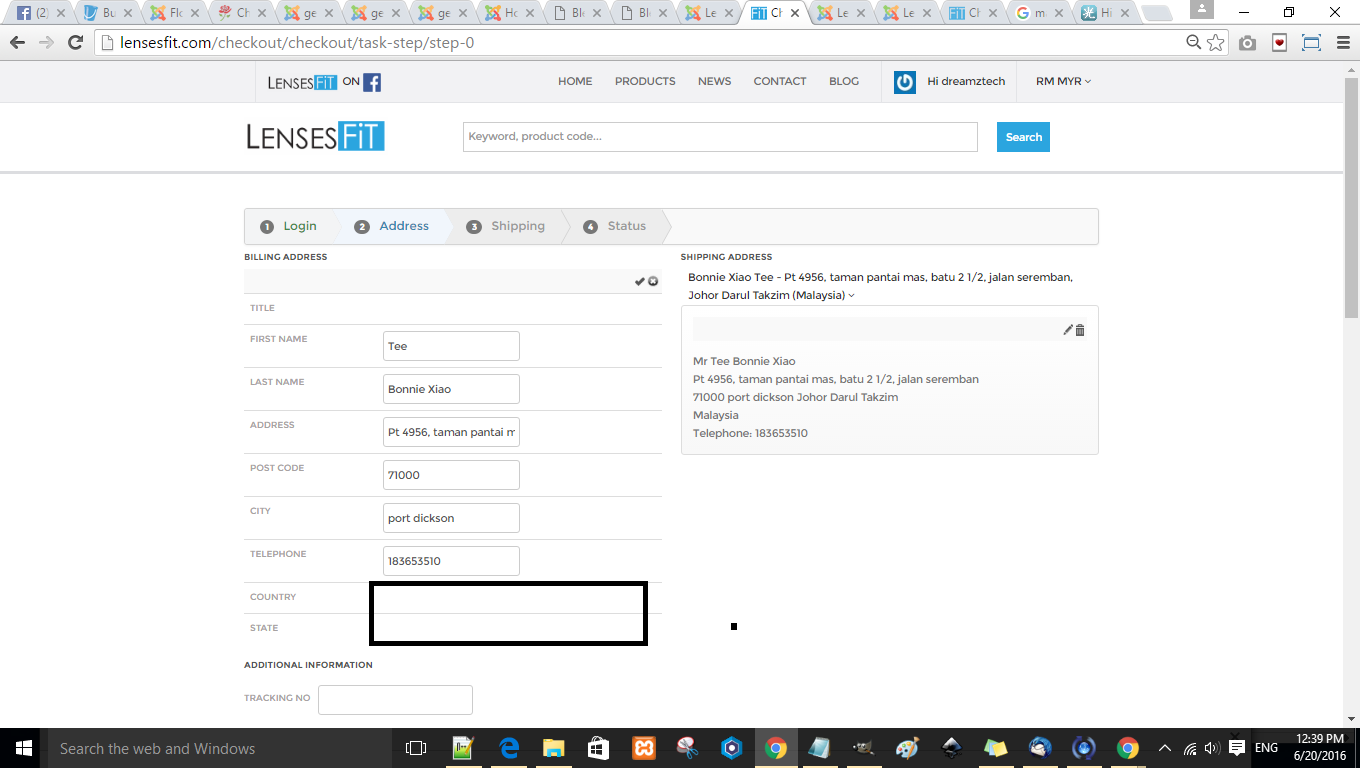Open the zoom magnifier in the address bar
Image resolution: width=1360 pixels, height=768 pixels.
coord(1194,42)
